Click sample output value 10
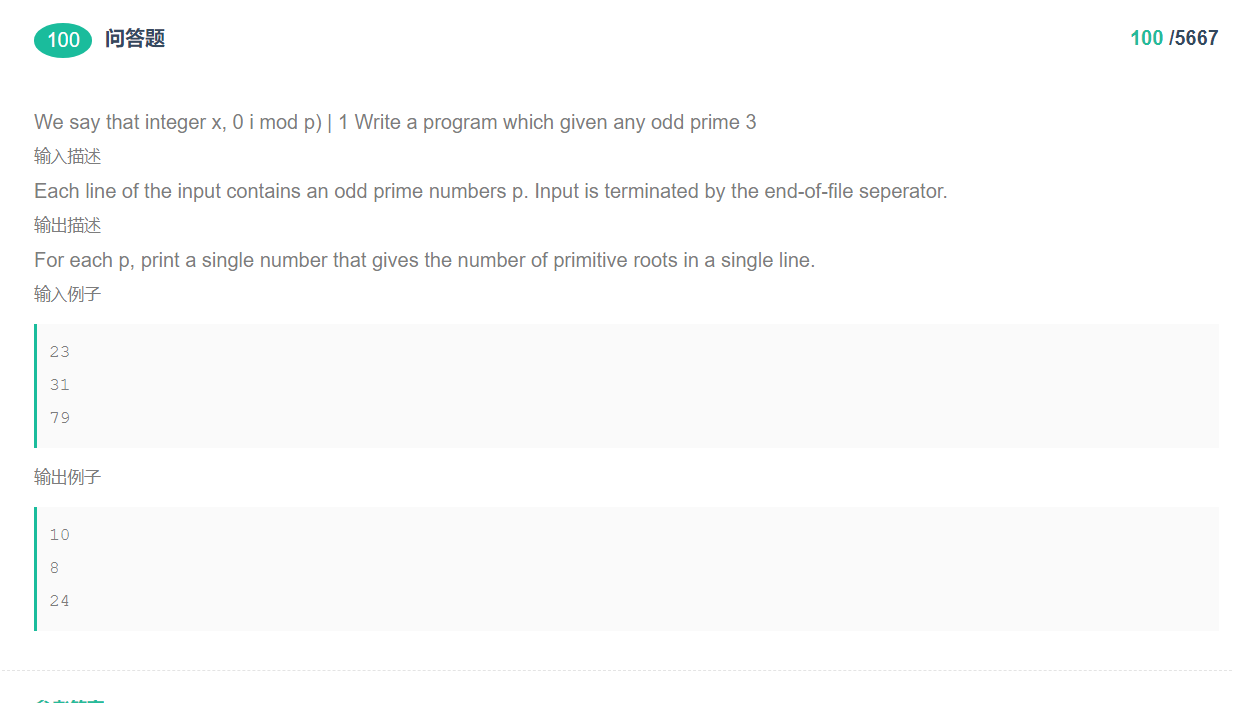 point(60,535)
